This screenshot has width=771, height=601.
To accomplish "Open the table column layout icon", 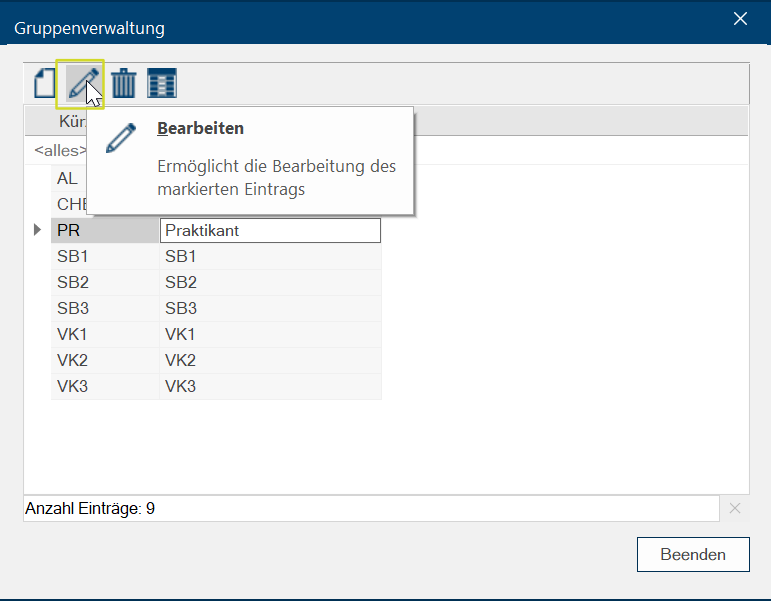I will click(x=162, y=83).
